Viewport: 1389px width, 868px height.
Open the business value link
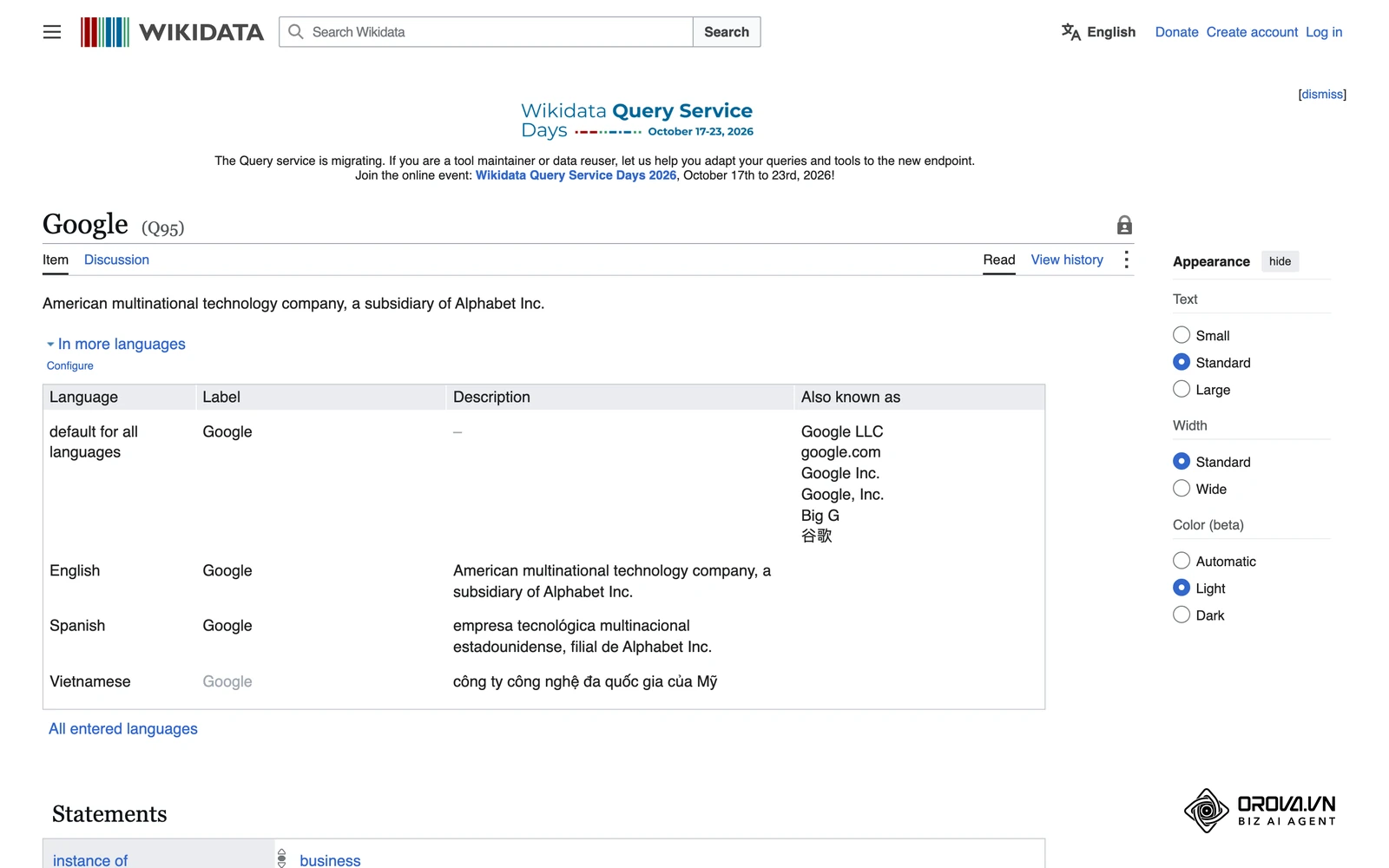point(330,860)
